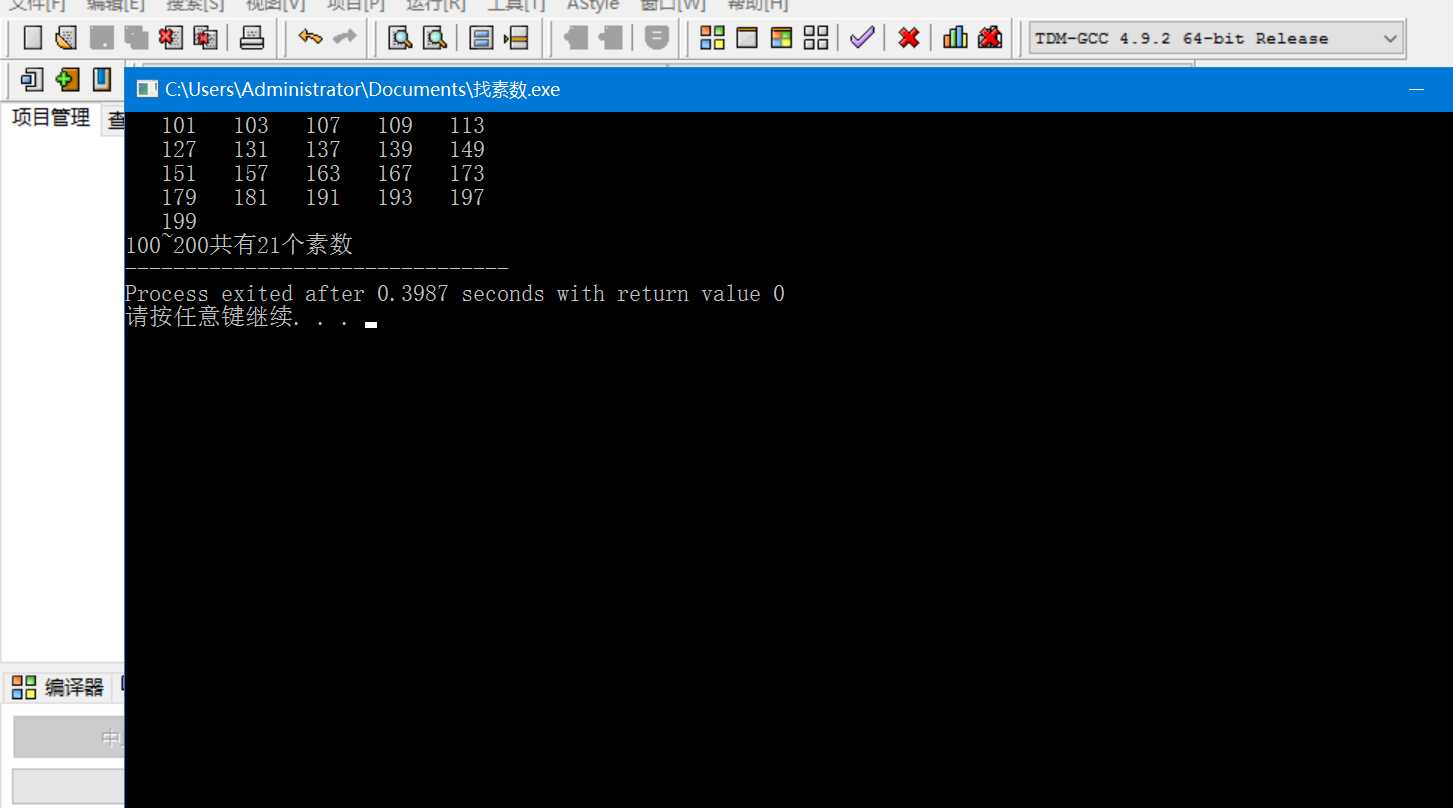Switch to the 编译器 bottom tab
Image resolution: width=1453 pixels, height=808 pixels.
(59, 687)
